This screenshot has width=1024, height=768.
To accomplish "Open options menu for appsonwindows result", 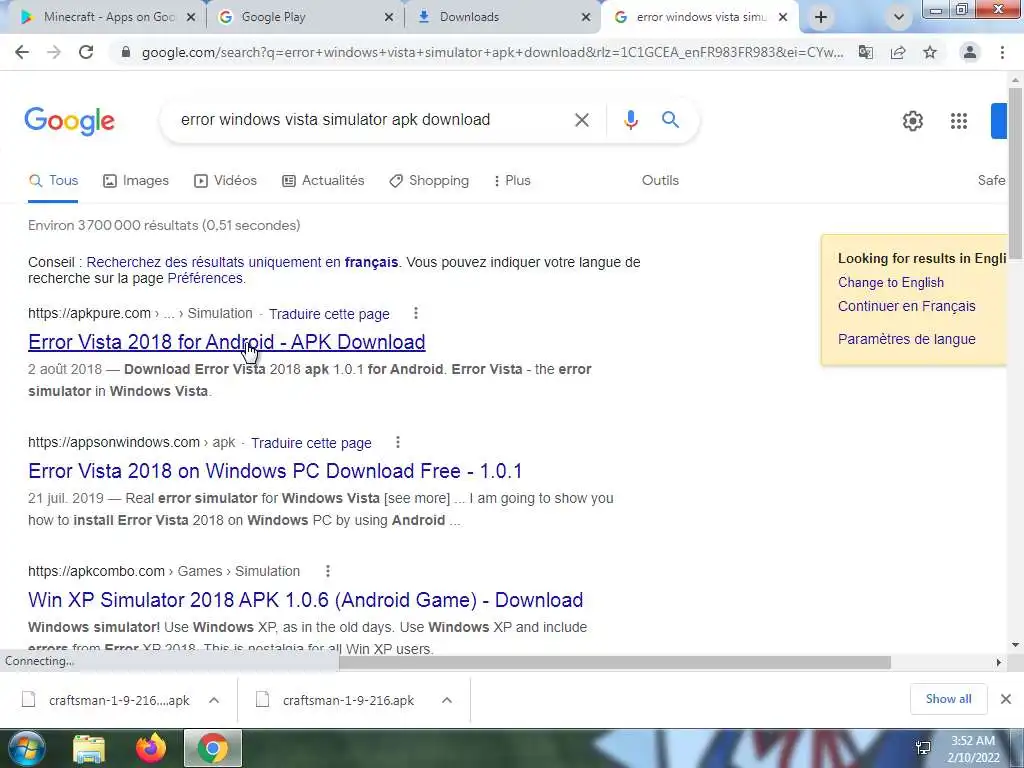I will pos(398,442).
